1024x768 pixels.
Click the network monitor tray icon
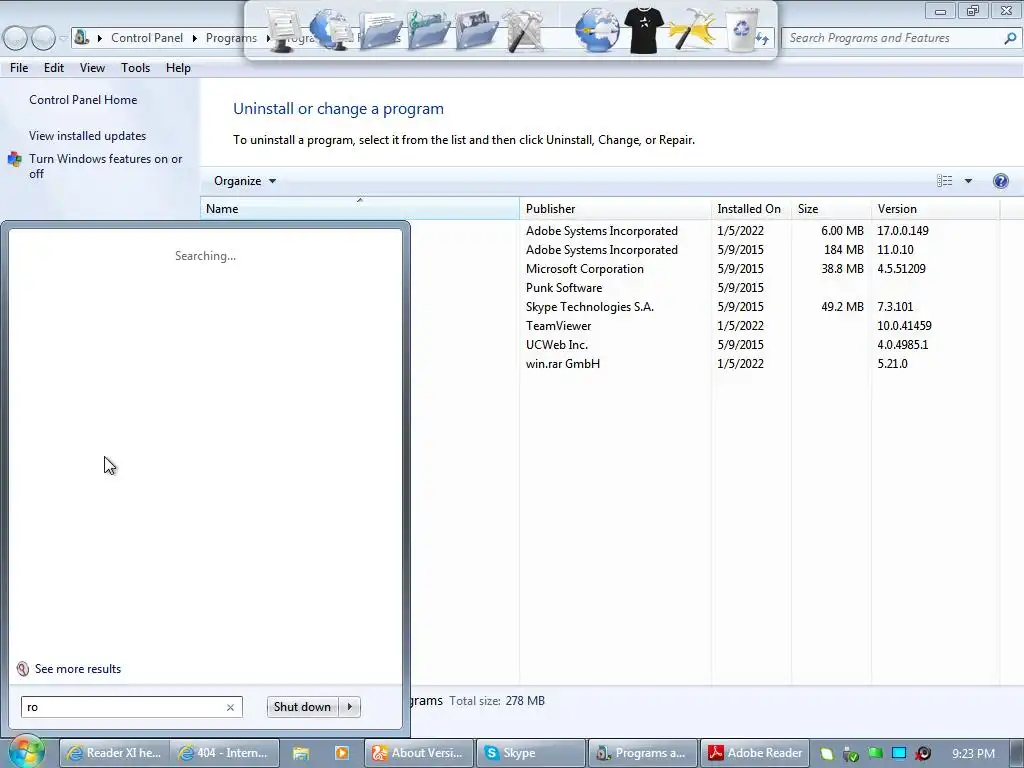(899, 753)
